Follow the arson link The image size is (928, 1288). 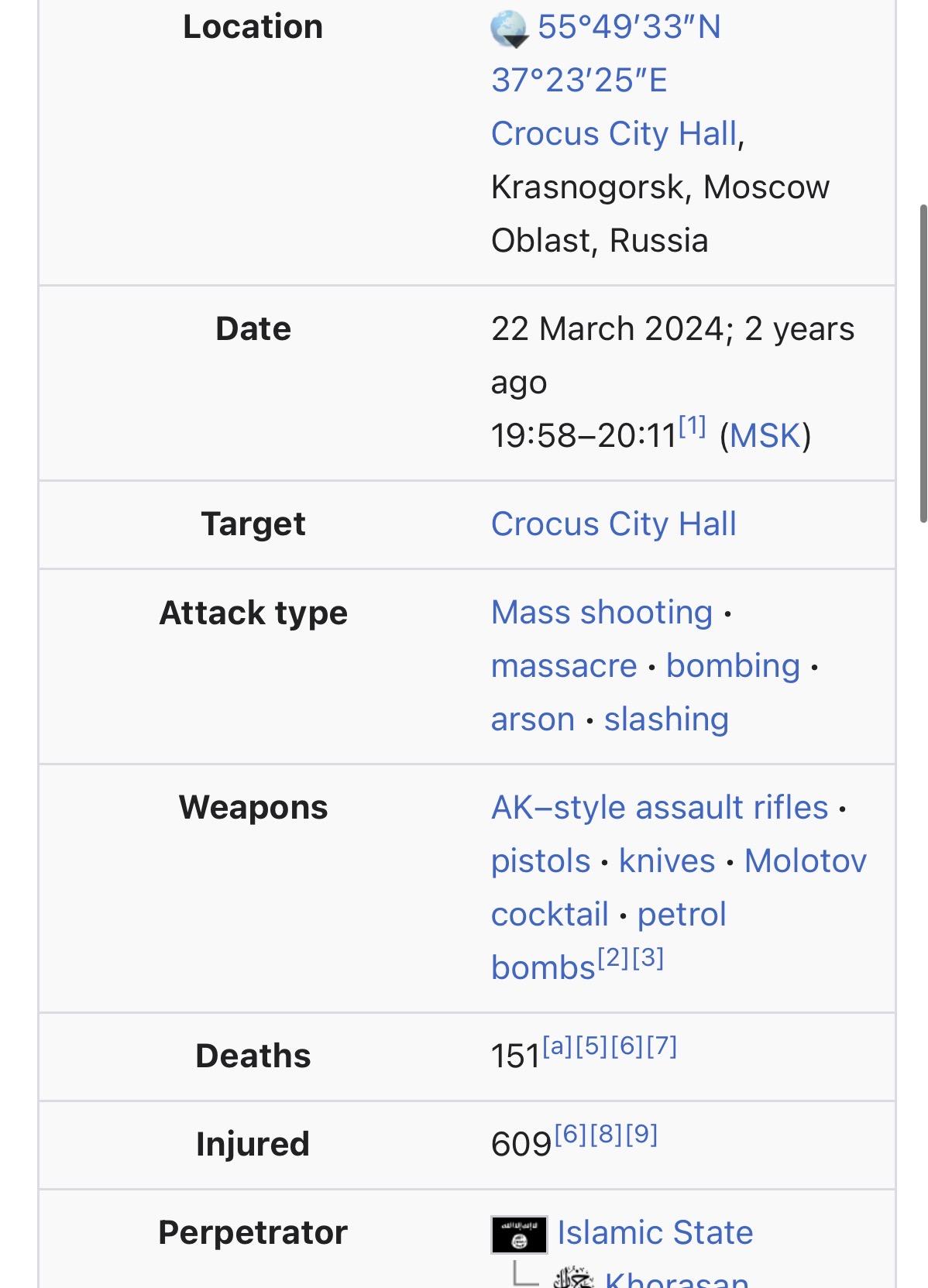pyautogui.click(x=533, y=720)
